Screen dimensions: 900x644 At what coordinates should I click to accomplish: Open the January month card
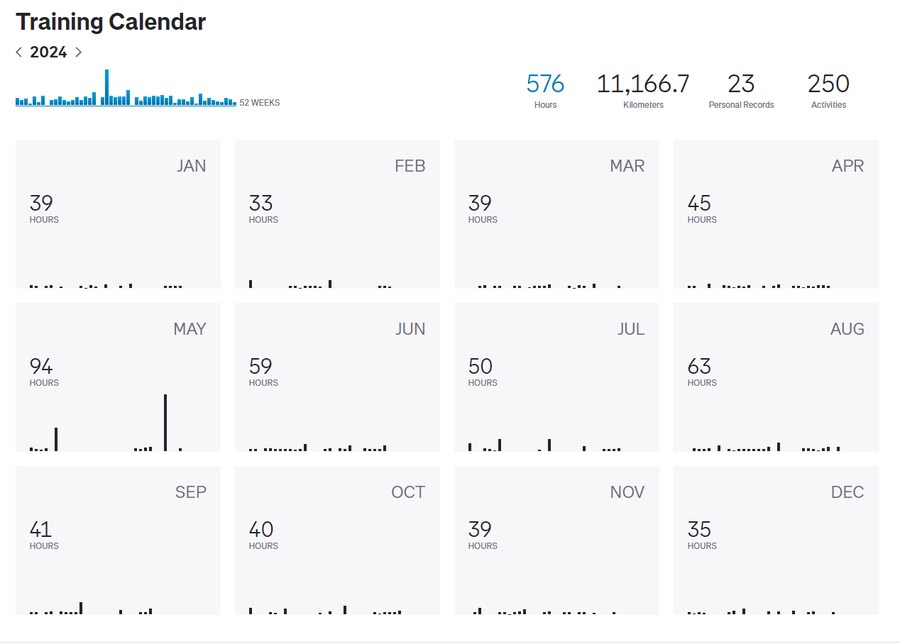pyautogui.click(x=118, y=214)
